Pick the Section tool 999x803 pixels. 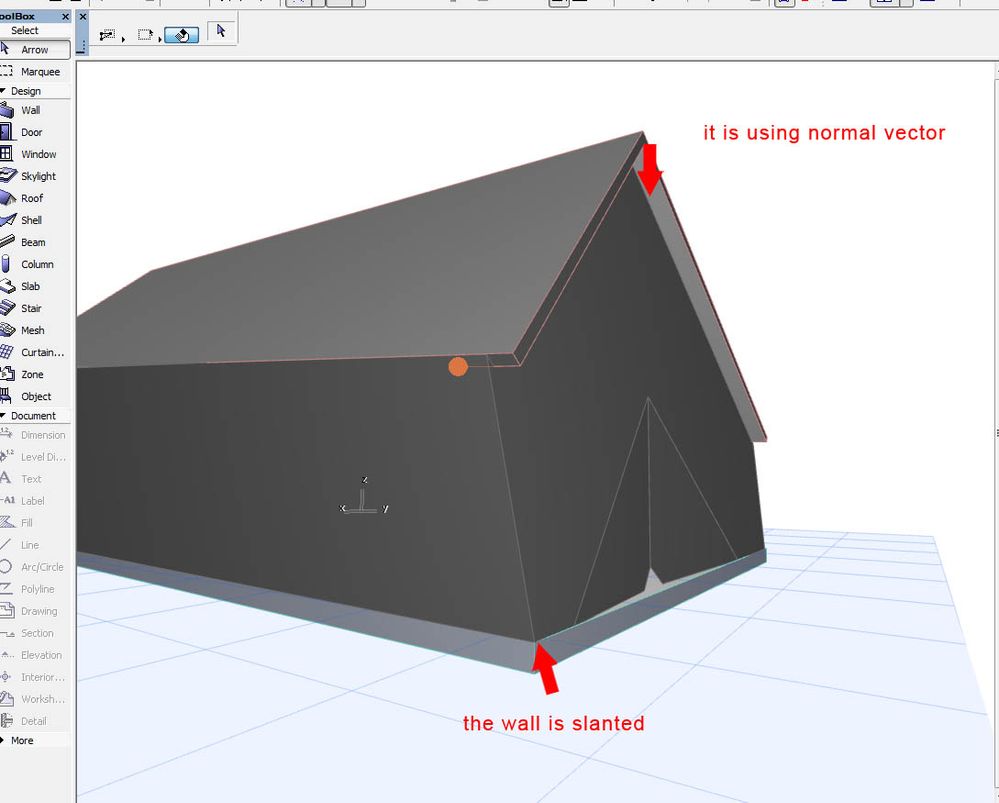point(34,633)
